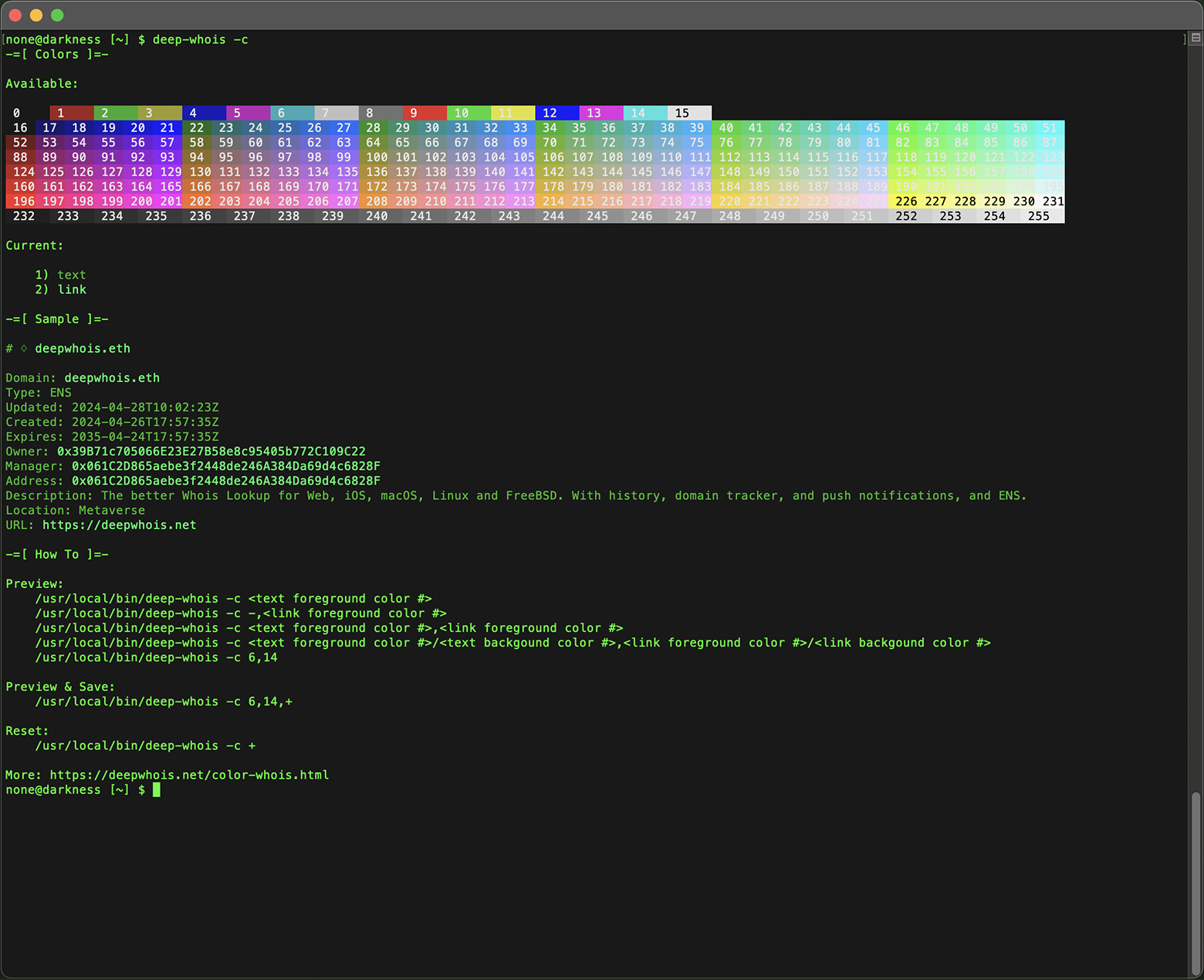Select grayscale swatch 232
This screenshot has height=980, width=1204.
(23, 216)
